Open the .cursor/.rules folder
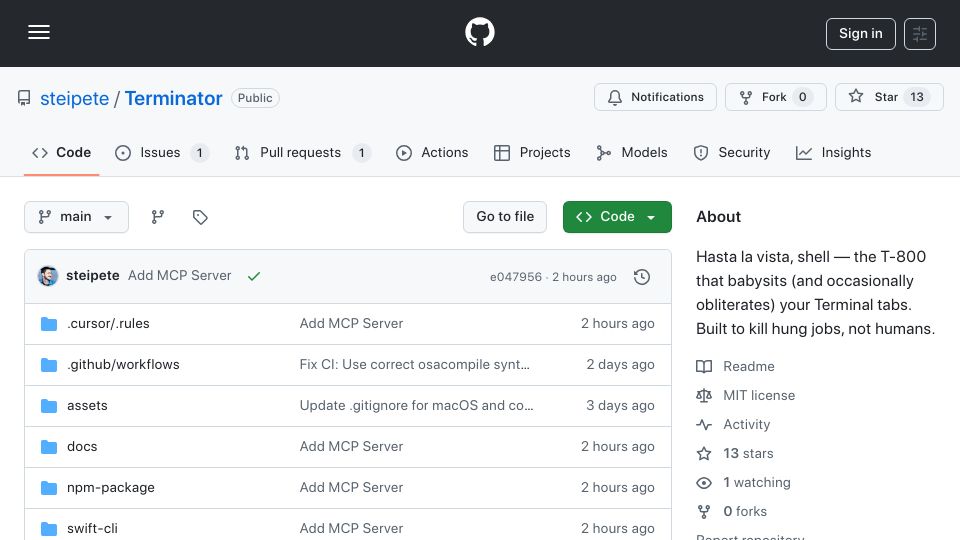The height and width of the screenshot is (540, 960). (x=108, y=323)
